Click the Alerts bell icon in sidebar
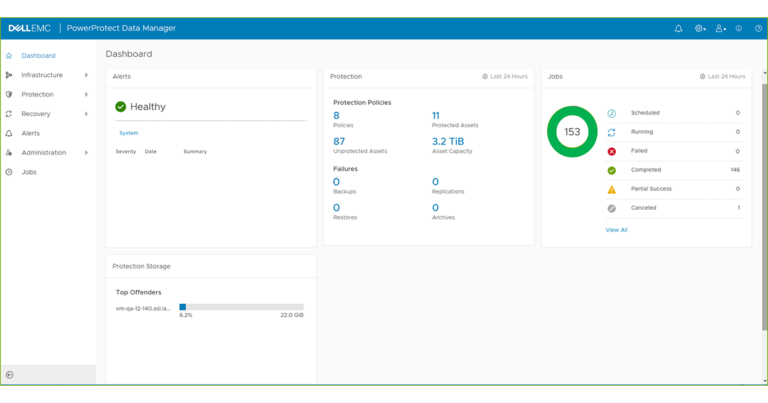The height and width of the screenshot is (403, 768). [x=9, y=133]
